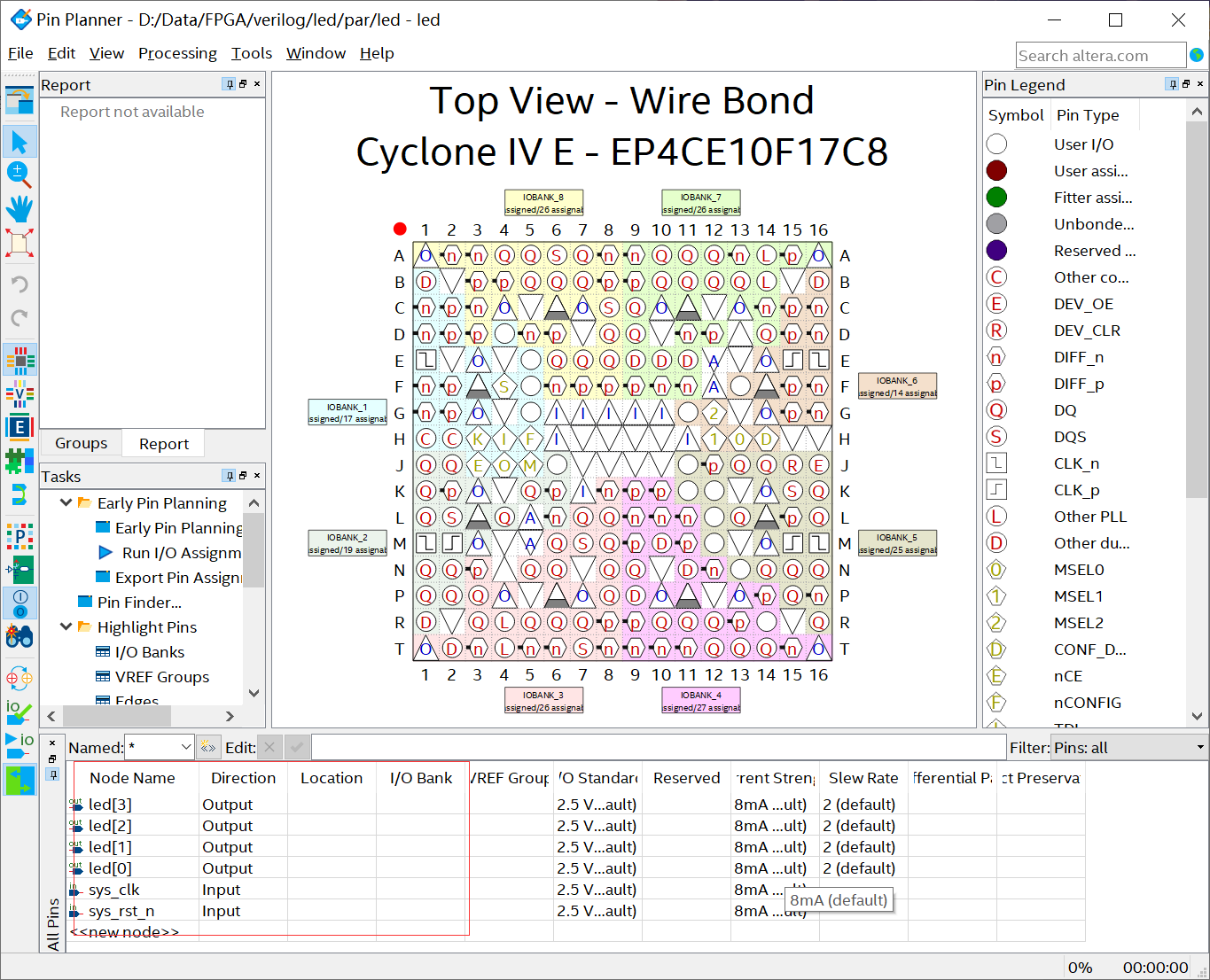1210x980 pixels.
Task: Click the 'P' chip pin icon in toolbar
Action: tap(20, 535)
